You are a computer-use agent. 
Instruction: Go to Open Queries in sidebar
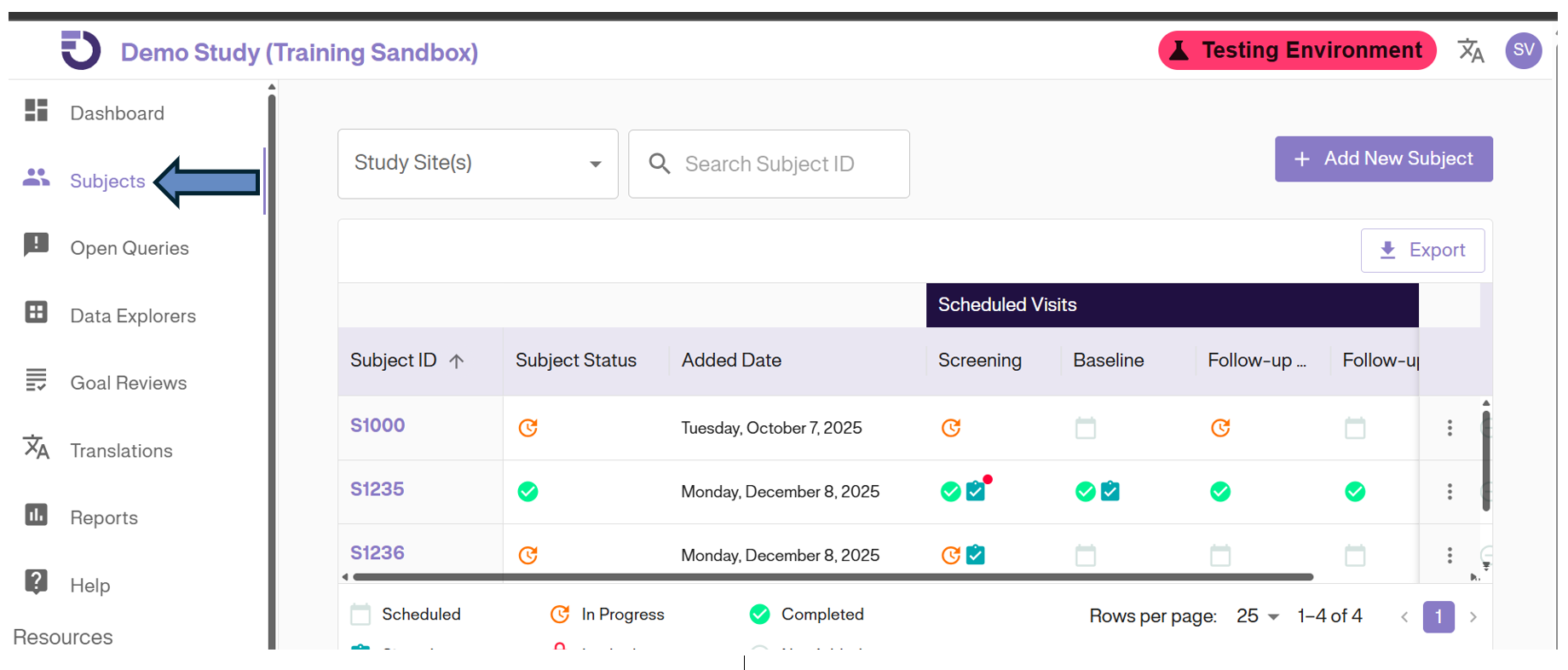(x=129, y=248)
